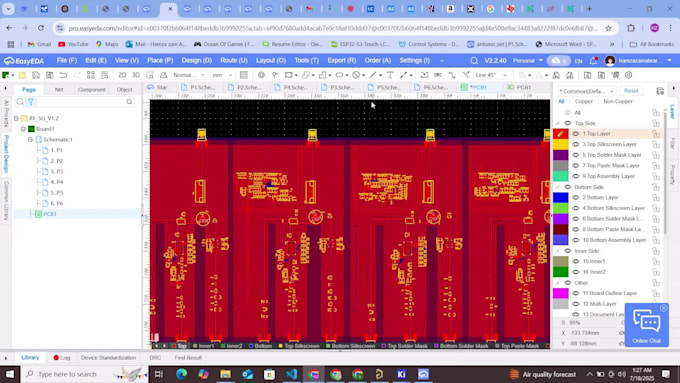
Task: Click the lock icon for 1 Top Layer
Action: [x=656, y=134]
